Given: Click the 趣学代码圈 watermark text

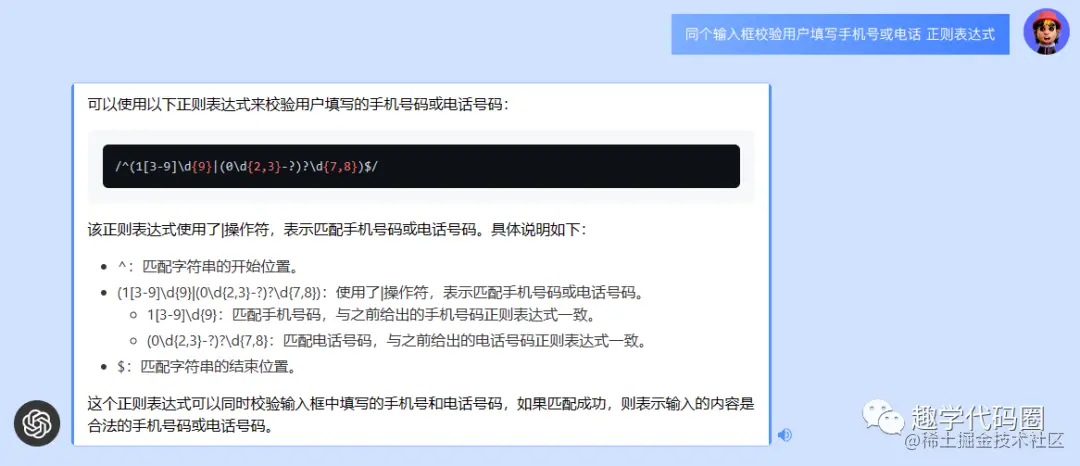Looking at the screenshot, I should pyautogui.click(x=978, y=417).
